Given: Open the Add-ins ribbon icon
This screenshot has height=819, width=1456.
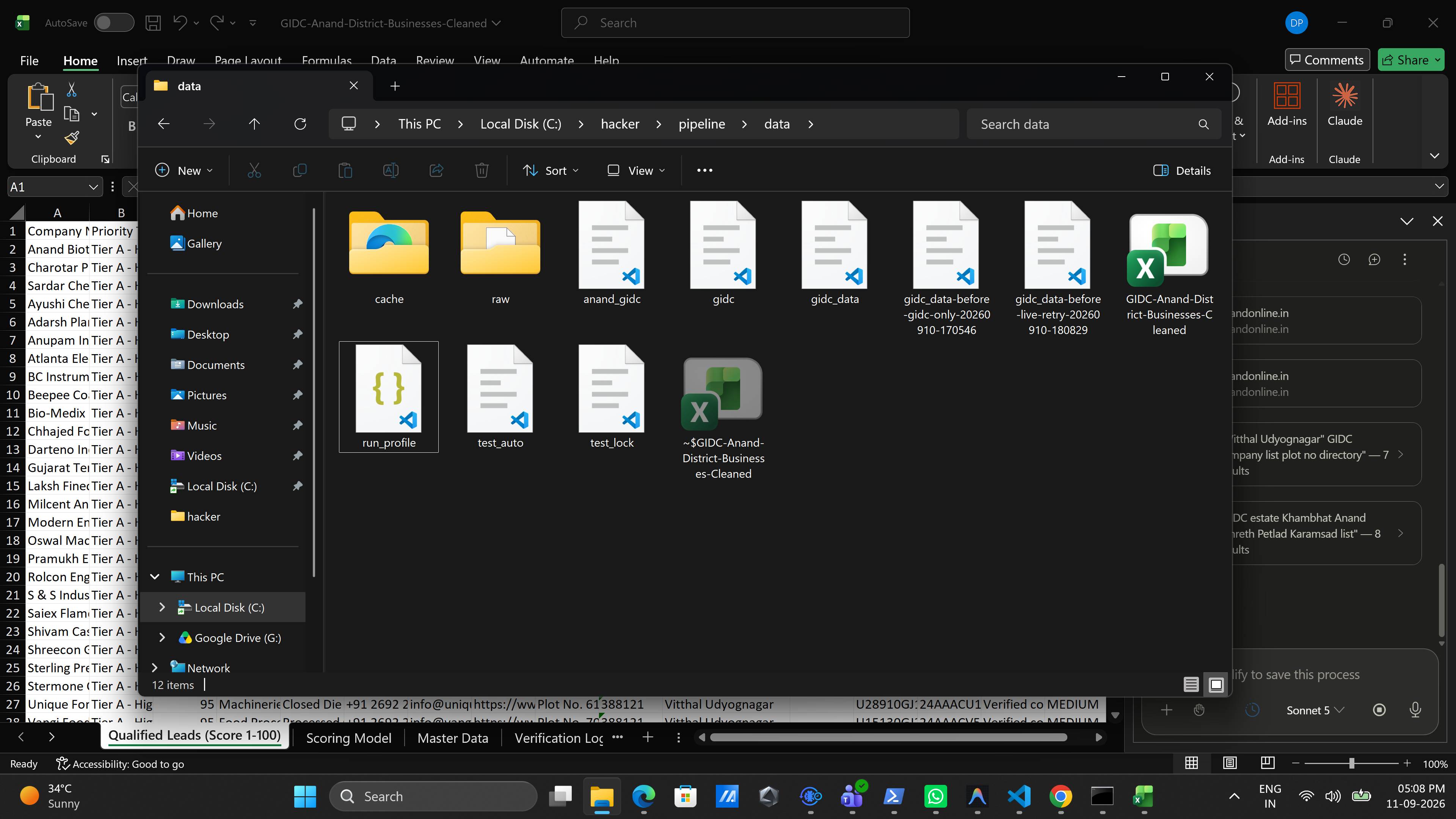Looking at the screenshot, I should (x=1287, y=105).
